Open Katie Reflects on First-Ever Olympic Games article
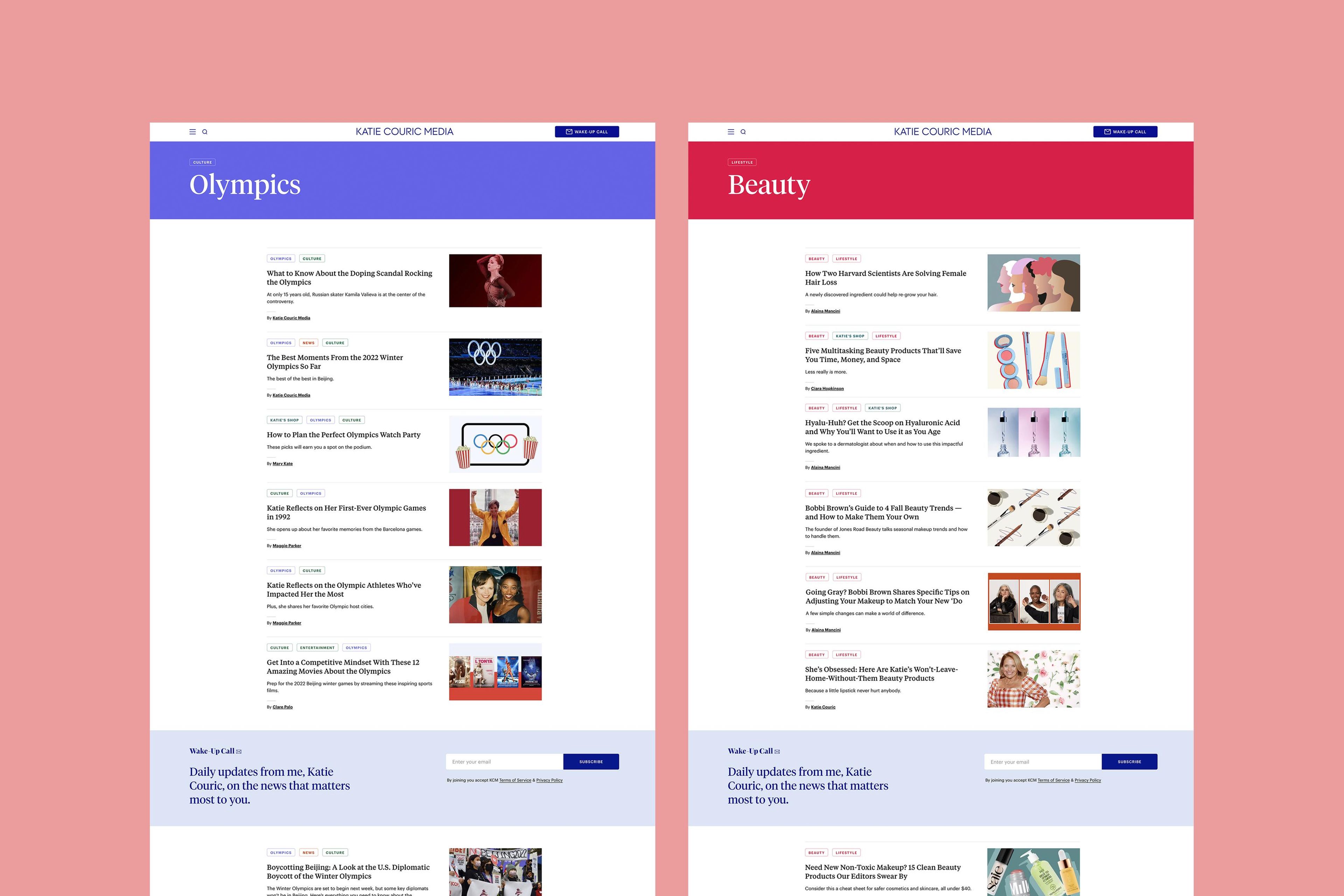 (x=346, y=512)
